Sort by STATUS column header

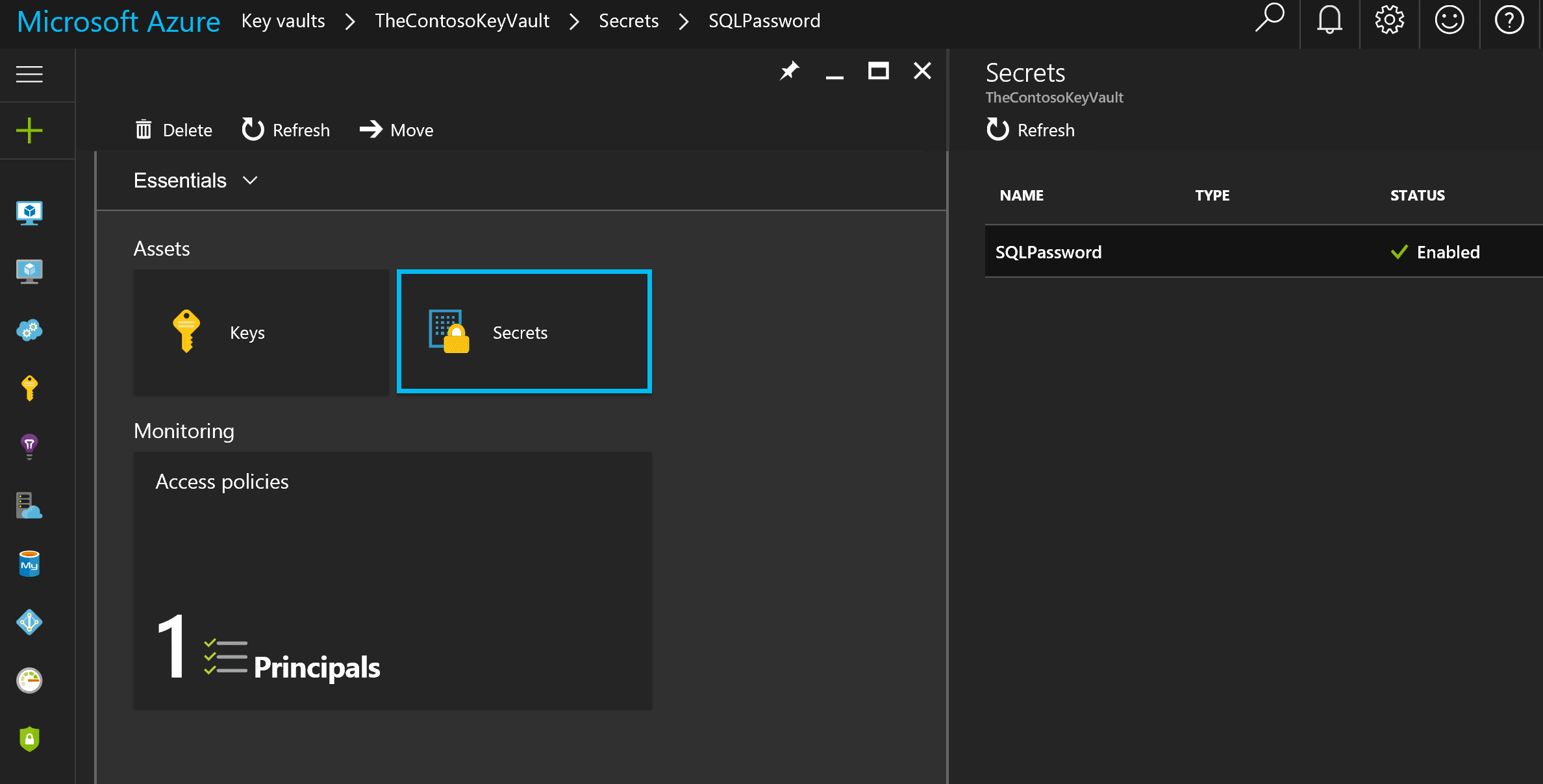click(1418, 195)
